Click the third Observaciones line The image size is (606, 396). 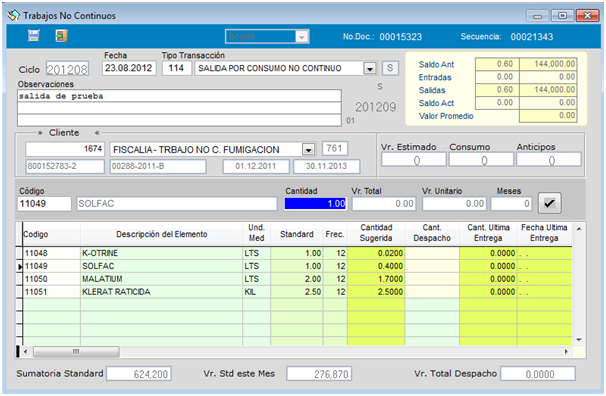tap(179, 120)
